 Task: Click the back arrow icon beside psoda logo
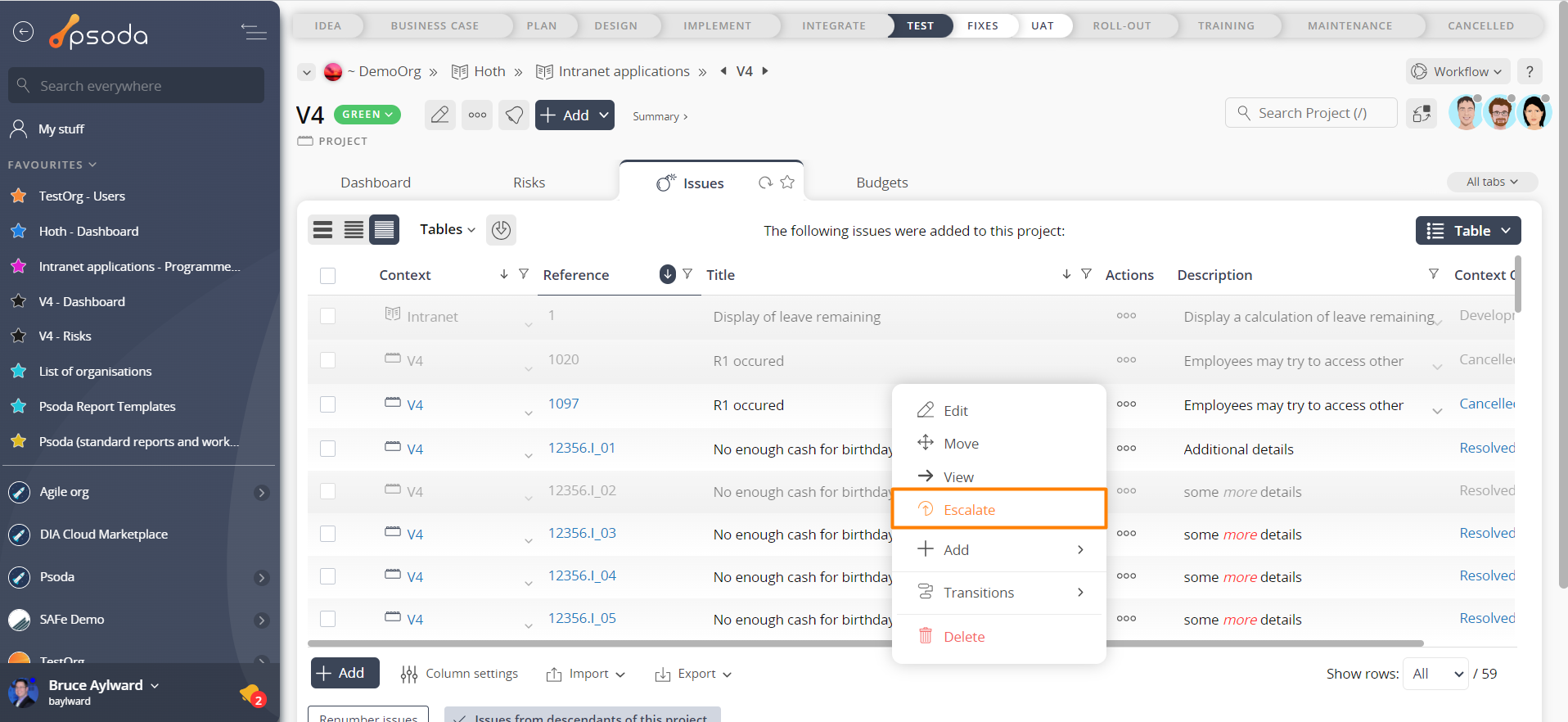point(23,32)
